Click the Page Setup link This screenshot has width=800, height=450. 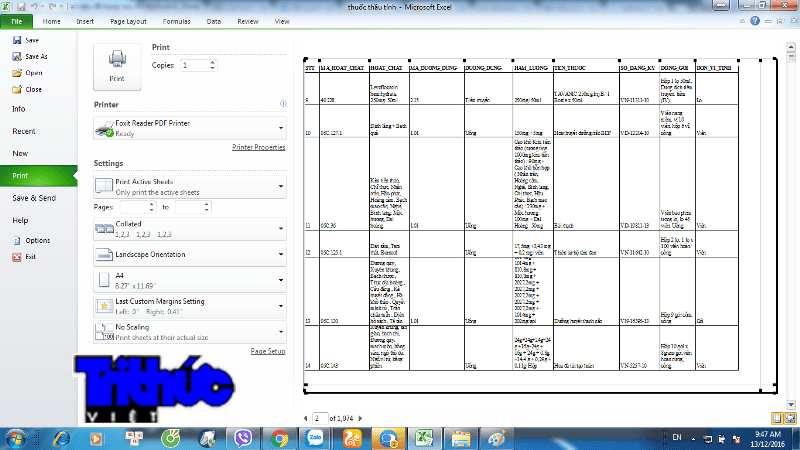click(268, 351)
